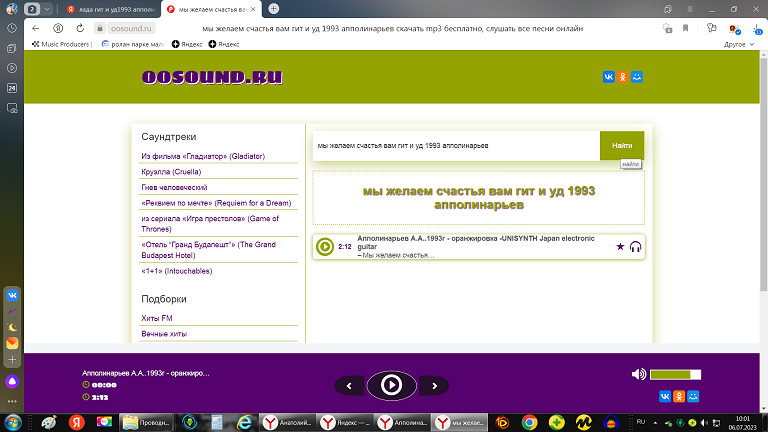
Task: Close the current мы желаем счастья tab
Action: click(x=253, y=9)
